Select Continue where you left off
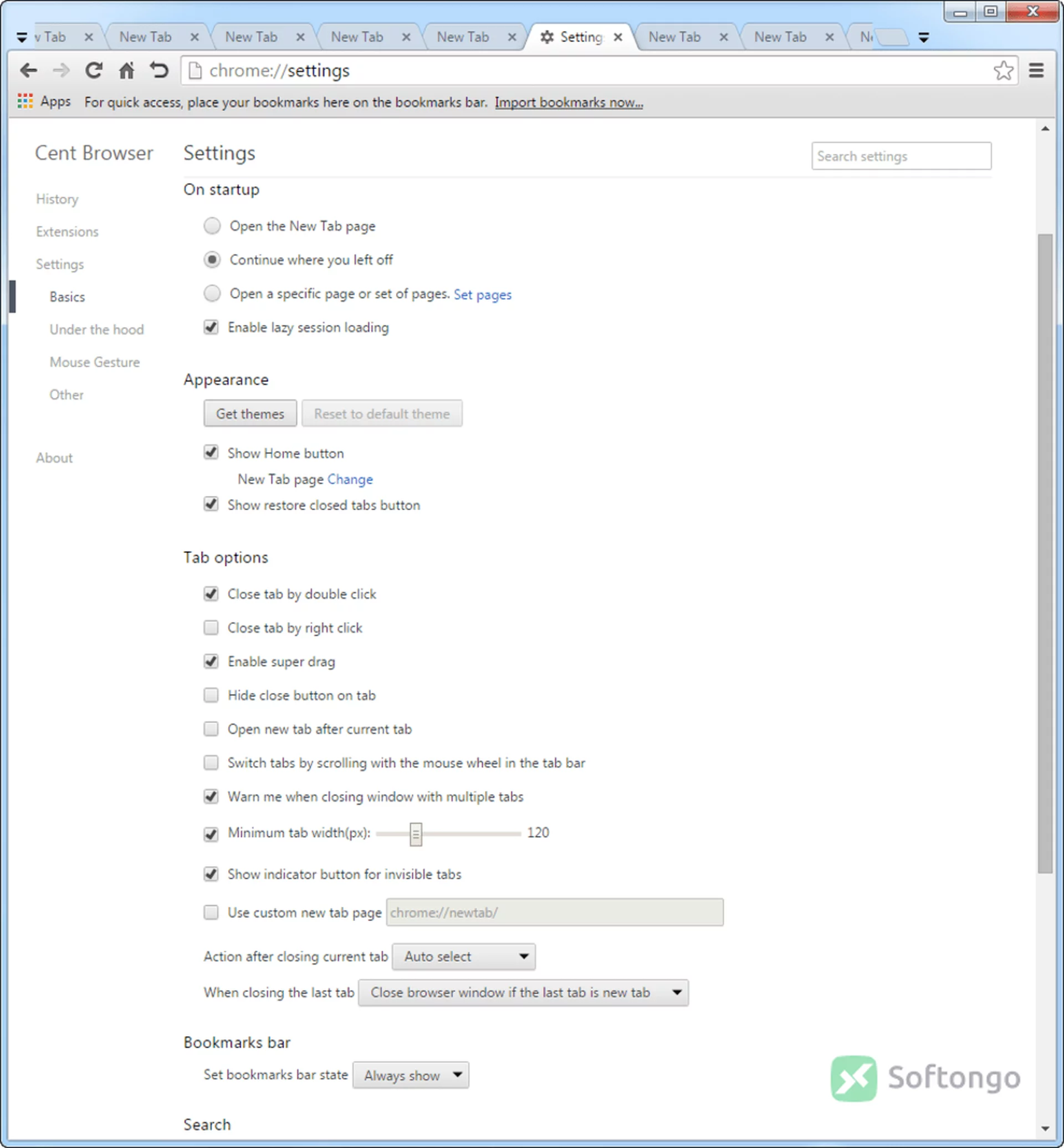 [212, 260]
